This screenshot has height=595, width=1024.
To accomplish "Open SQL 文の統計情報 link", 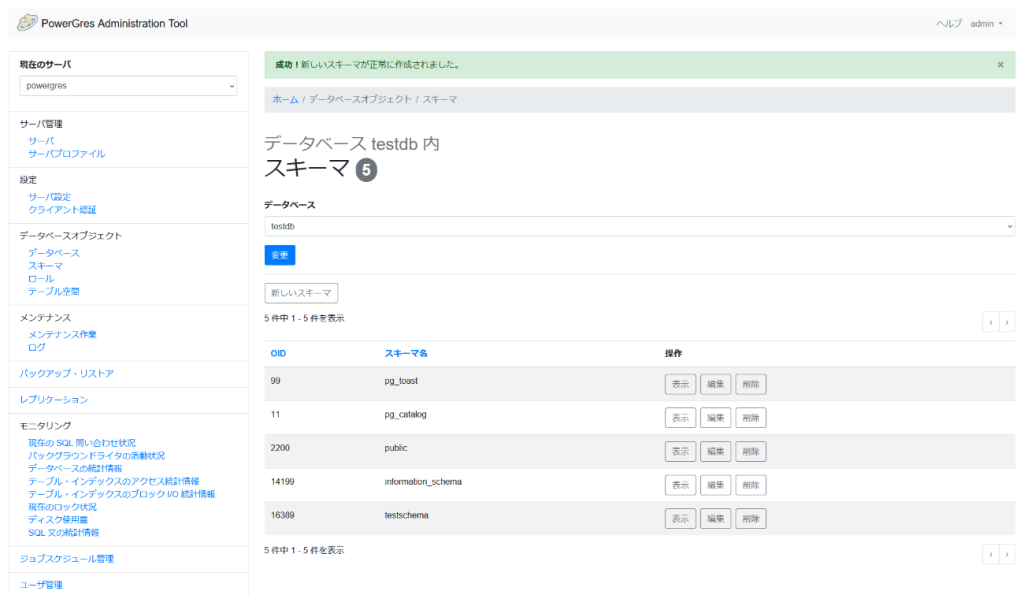I will tap(63, 533).
